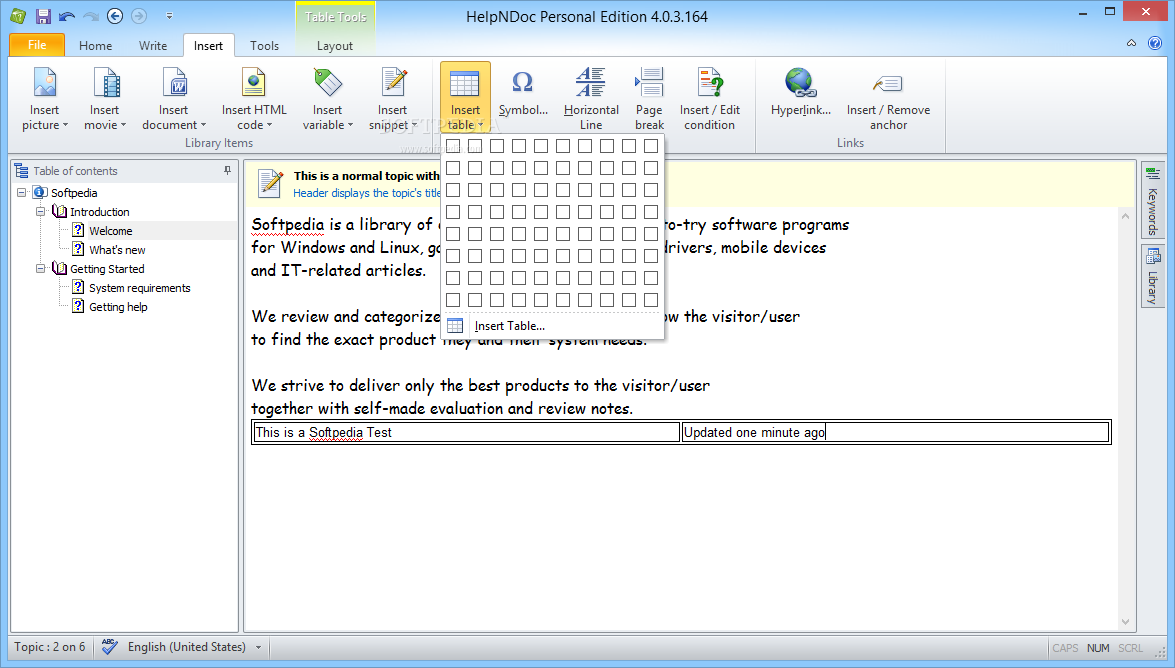Click the Insert variable tag icon

point(327,82)
